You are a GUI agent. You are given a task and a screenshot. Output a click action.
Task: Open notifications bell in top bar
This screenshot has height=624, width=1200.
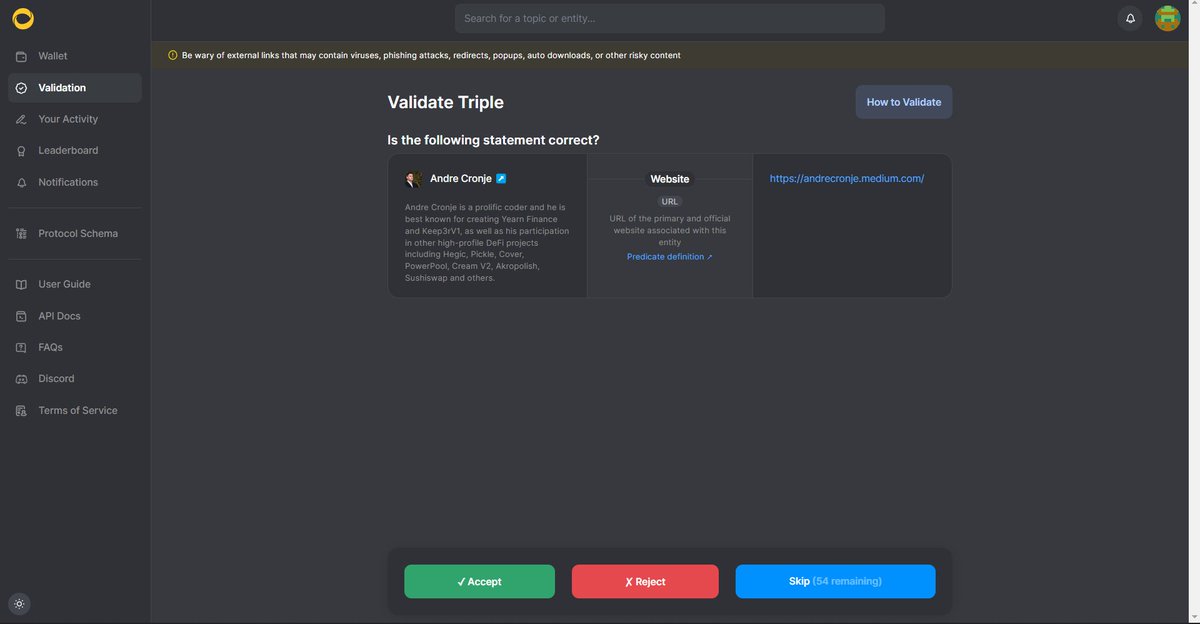[x=1130, y=18]
